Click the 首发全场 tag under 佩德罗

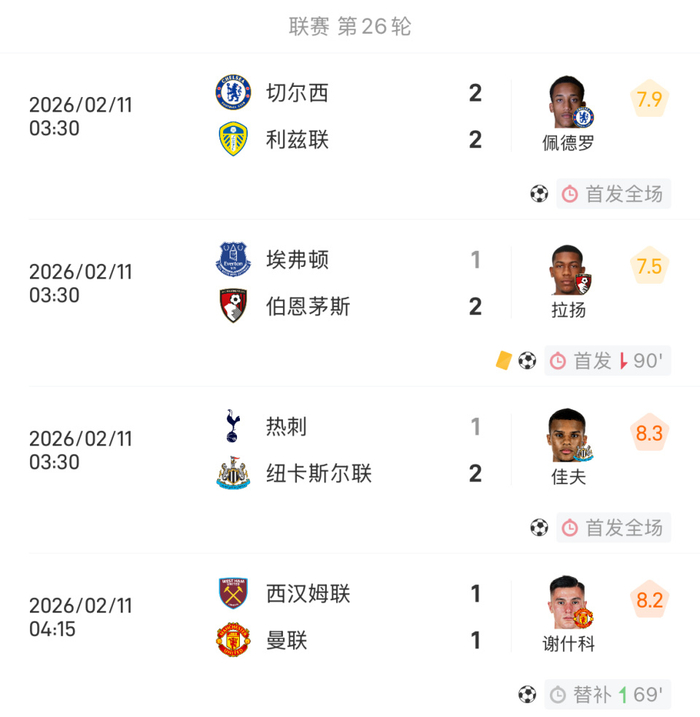coord(612,194)
